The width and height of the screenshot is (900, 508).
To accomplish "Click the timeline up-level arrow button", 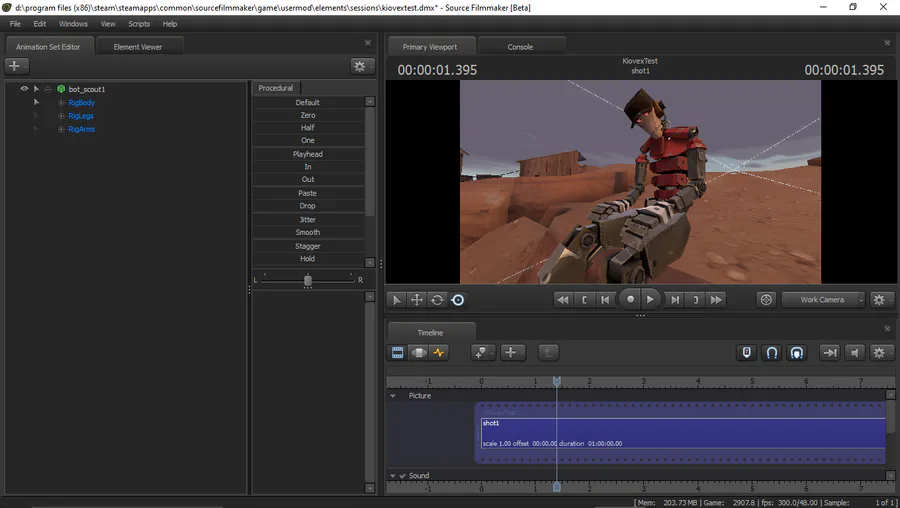I will (x=548, y=352).
